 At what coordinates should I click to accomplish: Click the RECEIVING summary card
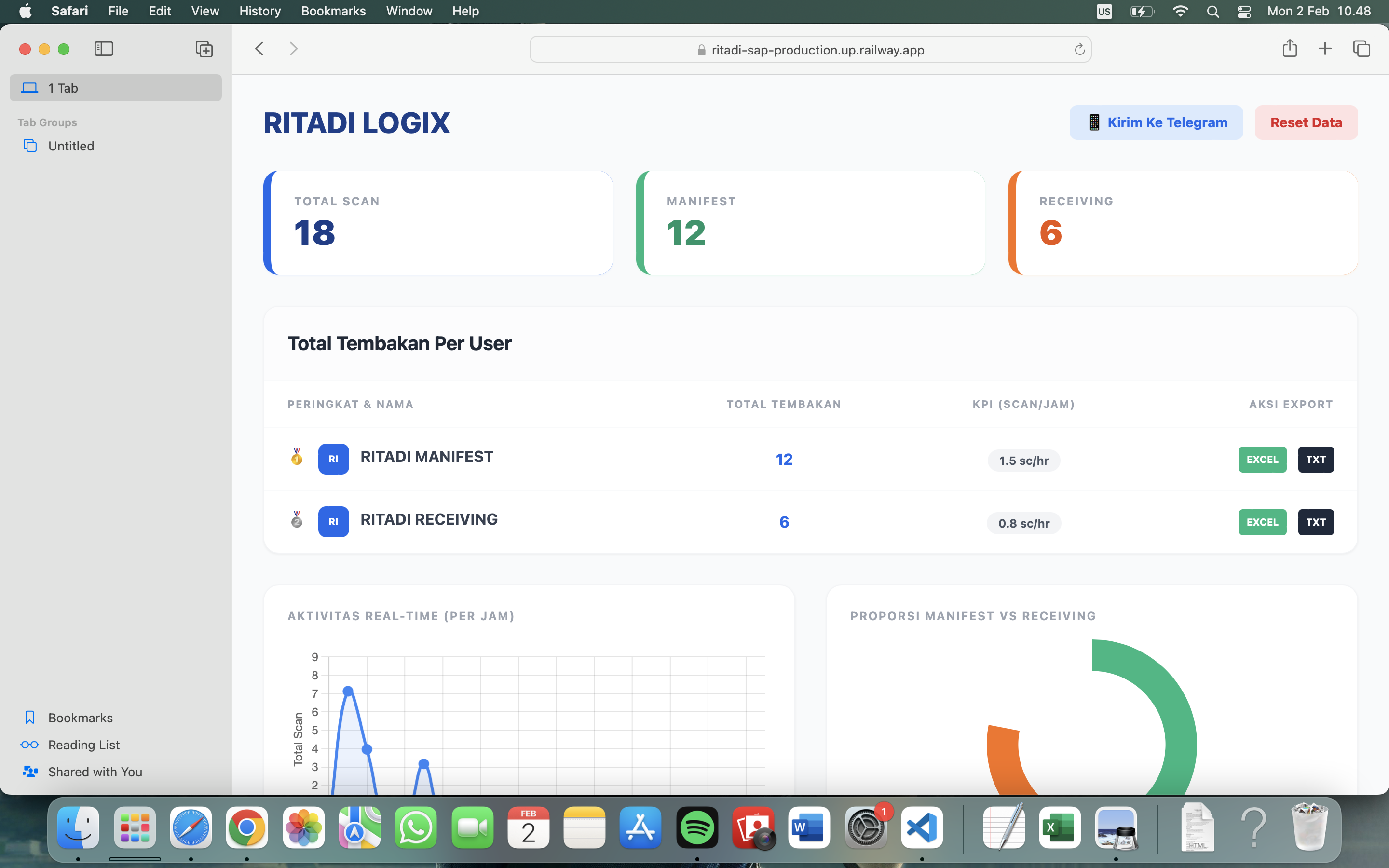[1183, 223]
